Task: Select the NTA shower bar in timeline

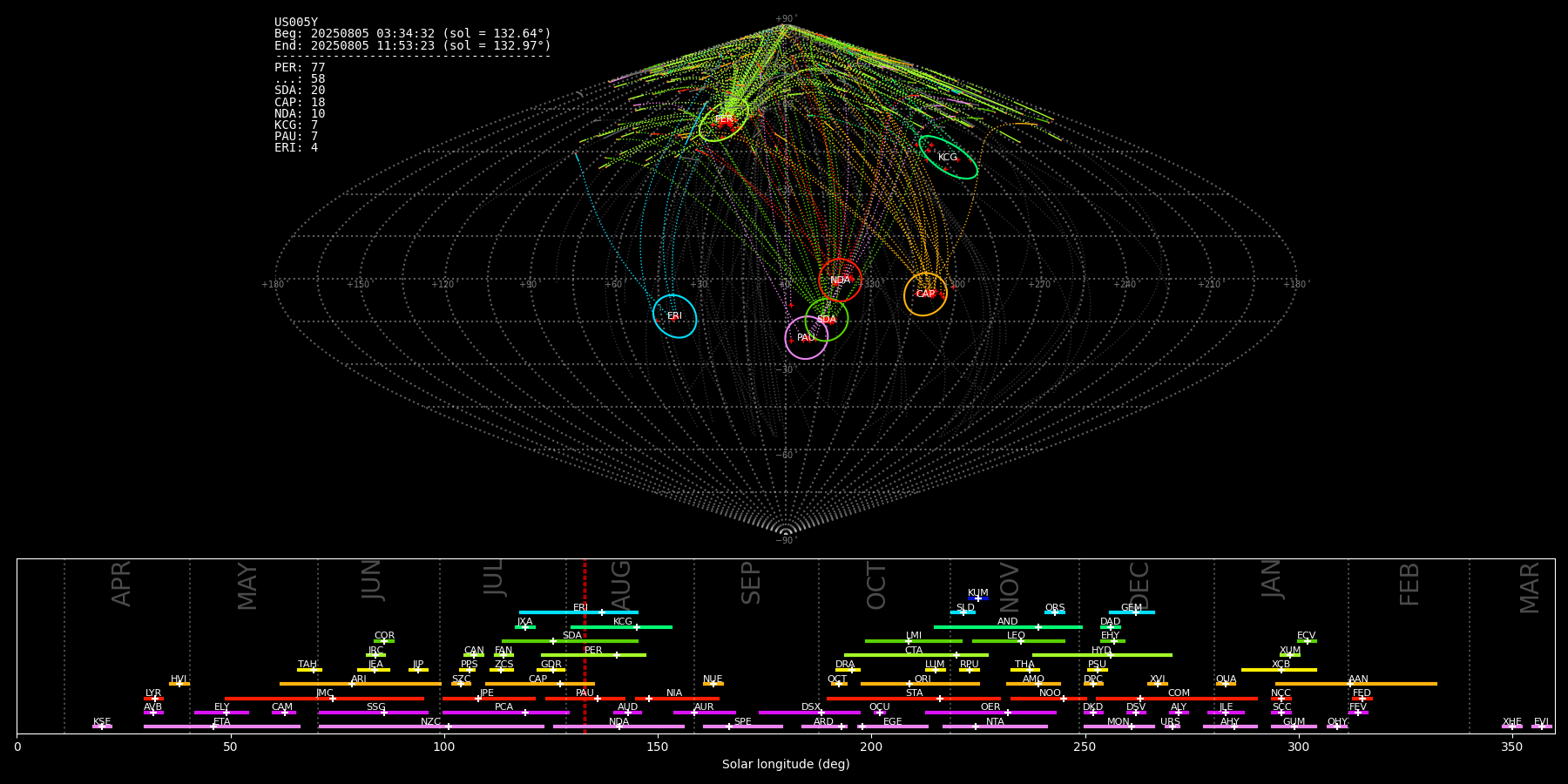Action: pos(995,727)
